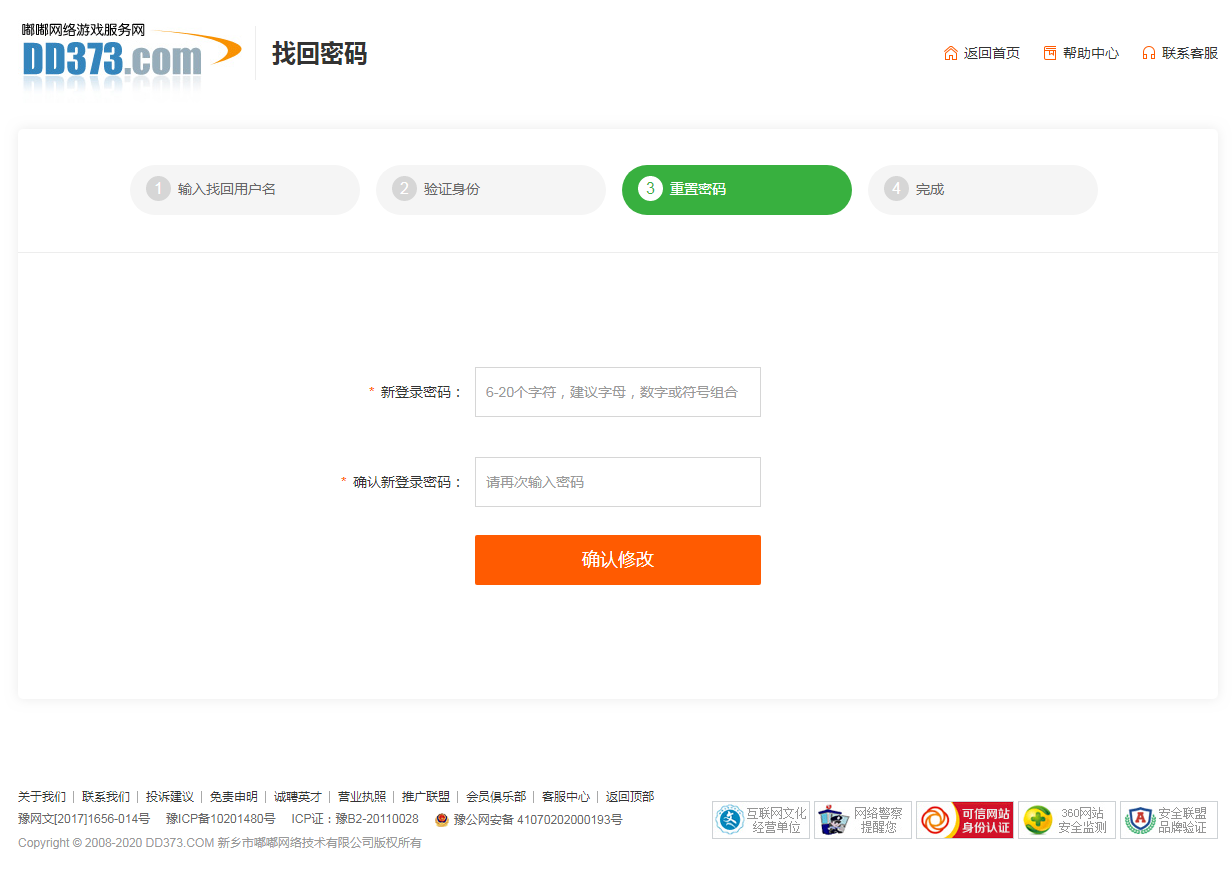Click the 确认新登录密码 field label
Viewport: 1232px width, 872px height.
tap(408, 482)
